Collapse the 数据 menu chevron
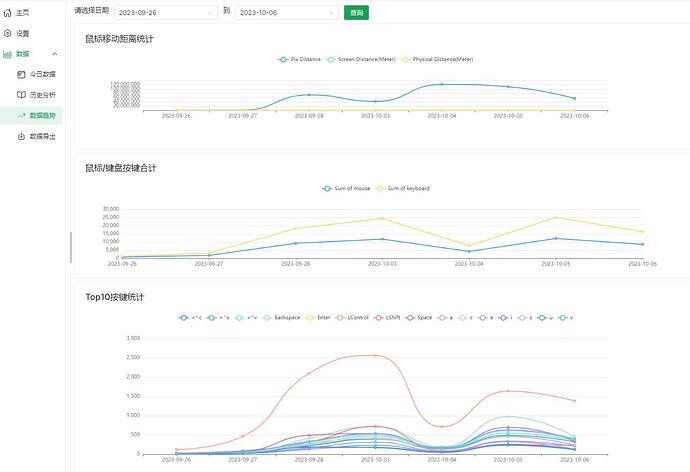This screenshot has height=472, width=690. 55,54
